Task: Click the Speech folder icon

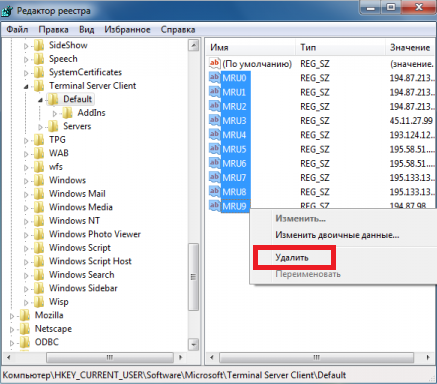Action: (39, 59)
